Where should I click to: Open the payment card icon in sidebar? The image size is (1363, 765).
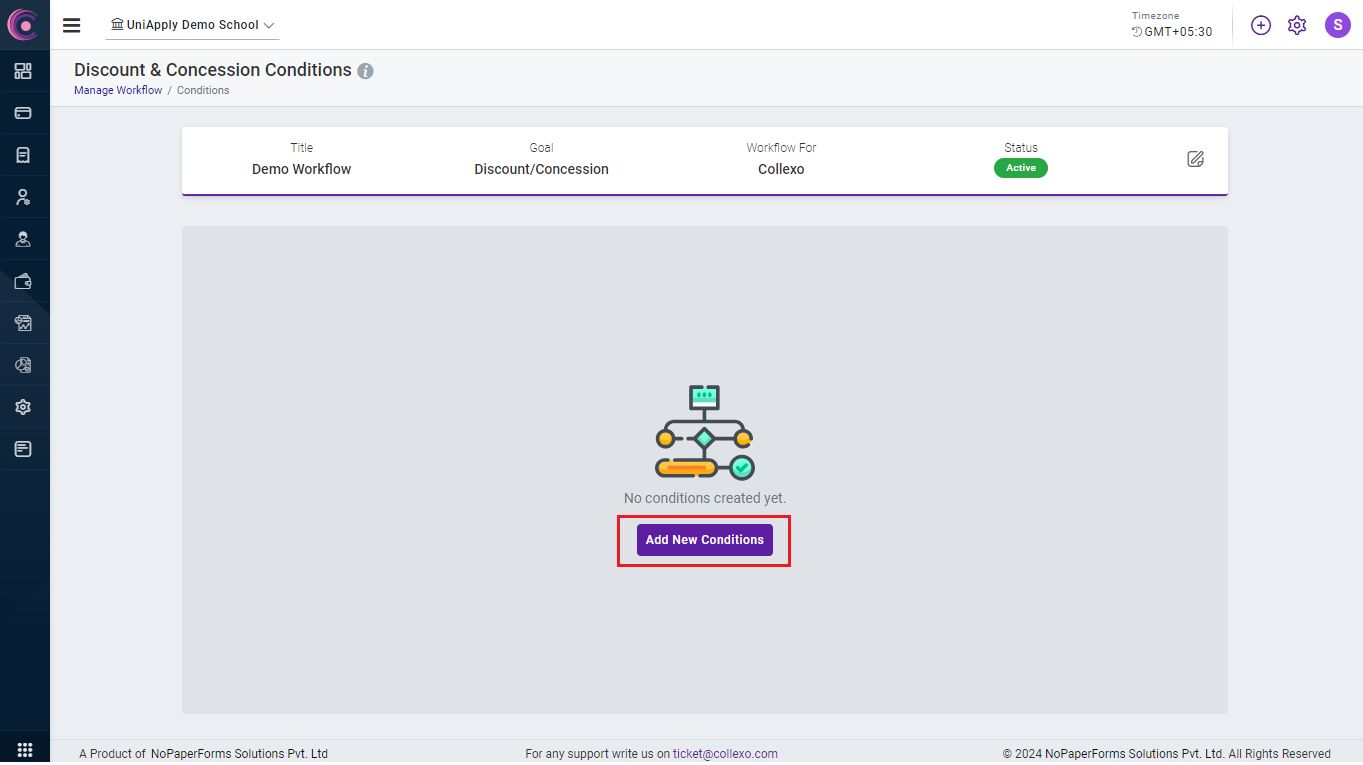tap(23, 113)
